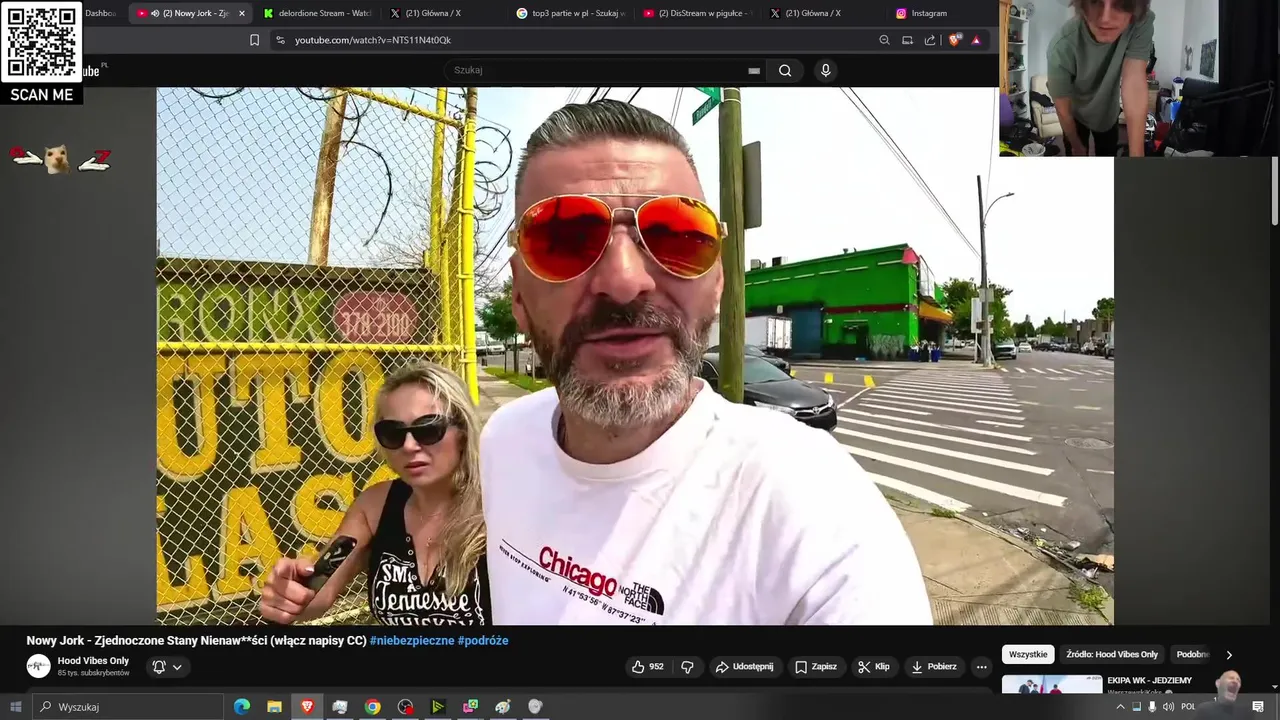The height and width of the screenshot is (720, 1280).
Task: Toggle the channel notification bell
Action: 167,667
